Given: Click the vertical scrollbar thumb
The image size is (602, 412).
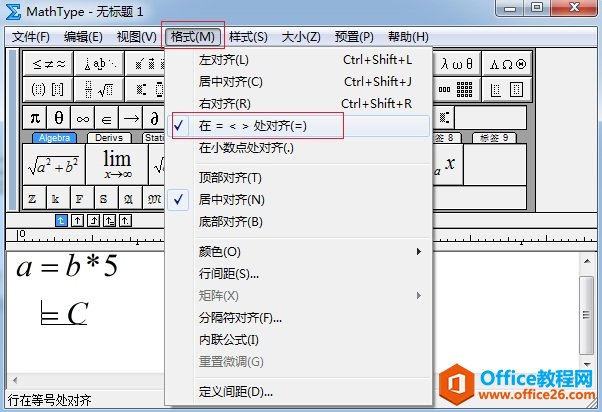Looking at the screenshot, I should click(587, 315).
